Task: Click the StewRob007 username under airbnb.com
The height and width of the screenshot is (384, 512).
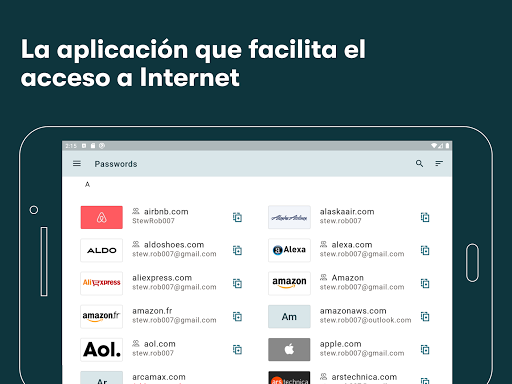Action: pos(153,221)
